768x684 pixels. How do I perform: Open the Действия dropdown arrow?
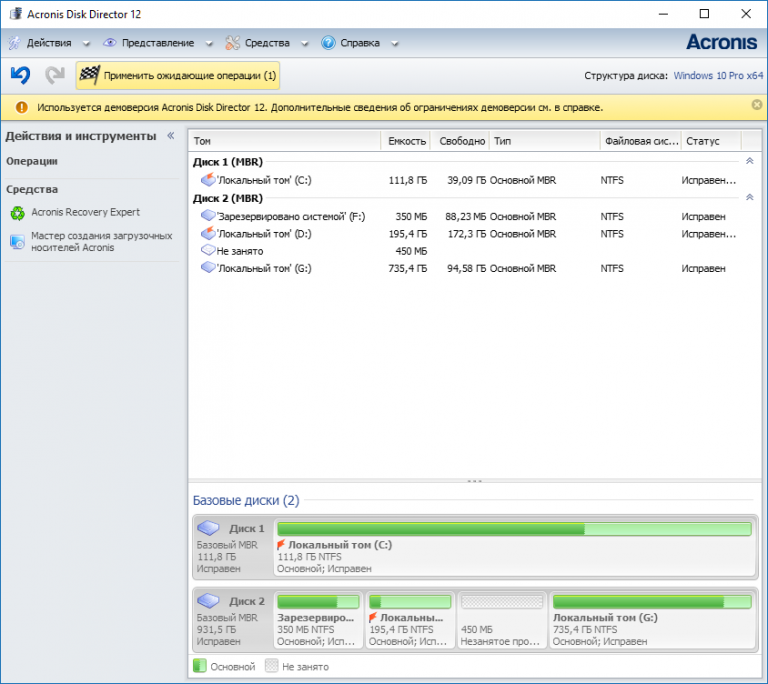(86, 44)
